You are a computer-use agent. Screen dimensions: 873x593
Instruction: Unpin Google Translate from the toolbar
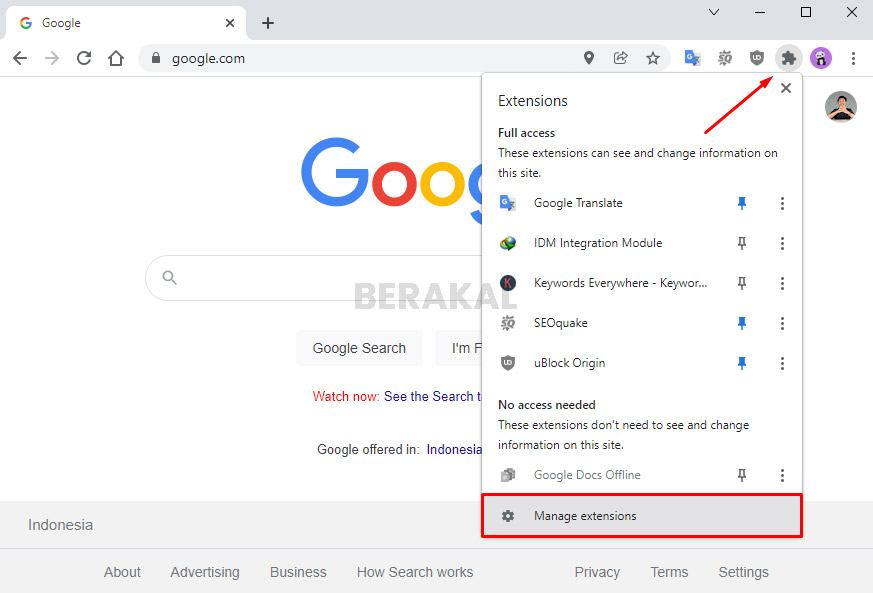(742, 203)
